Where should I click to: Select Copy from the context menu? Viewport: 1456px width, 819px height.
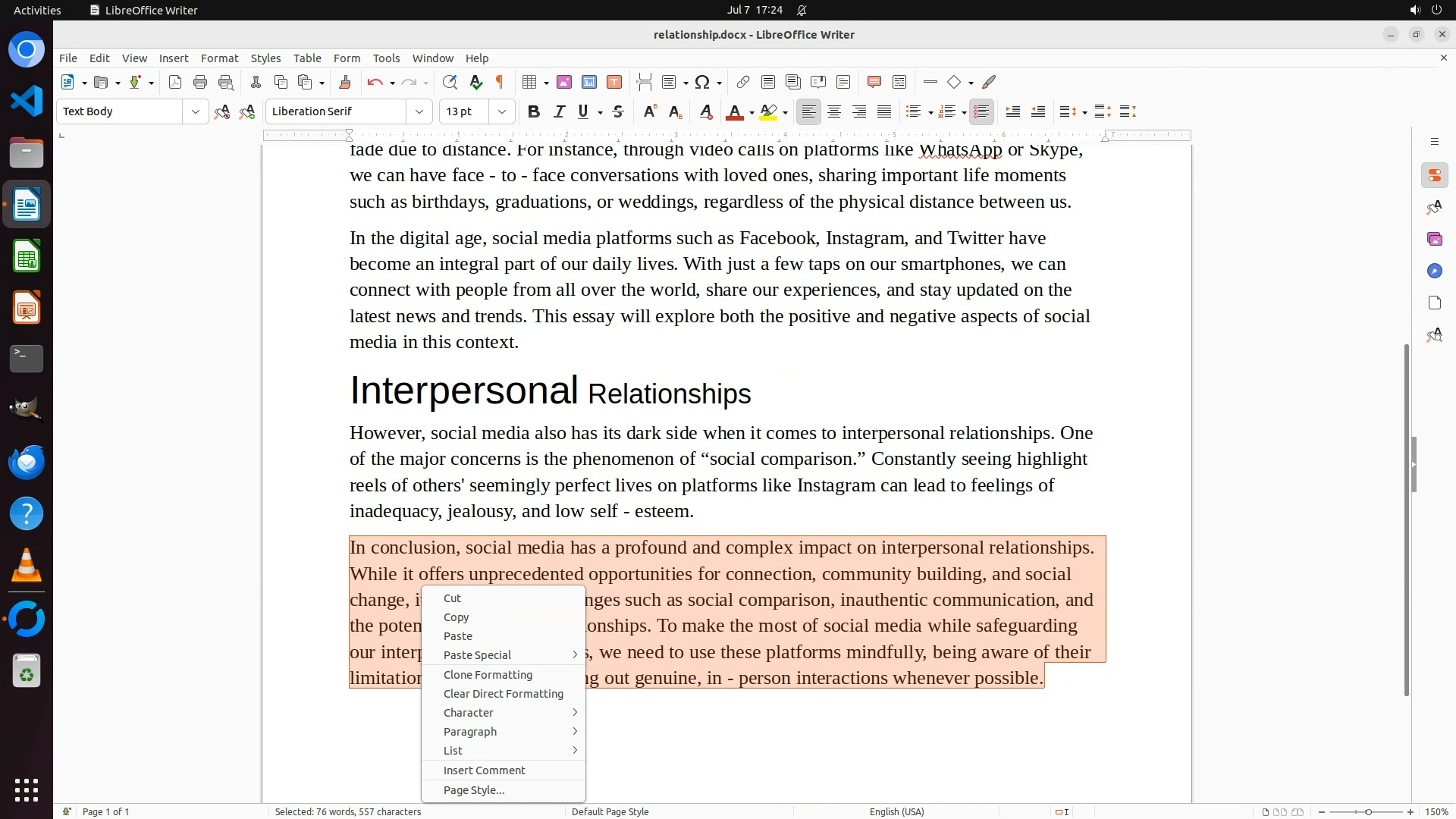456,618
